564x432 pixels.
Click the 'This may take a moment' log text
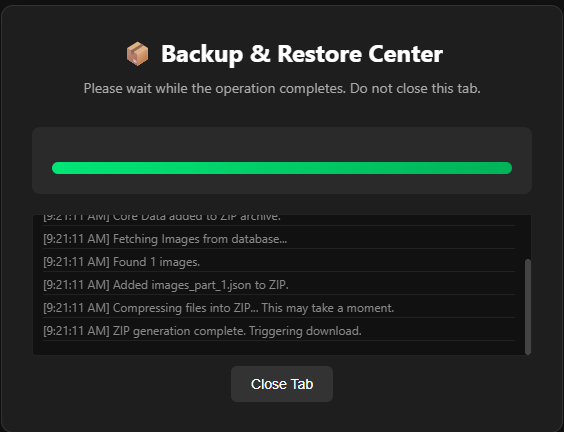(x=328, y=308)
